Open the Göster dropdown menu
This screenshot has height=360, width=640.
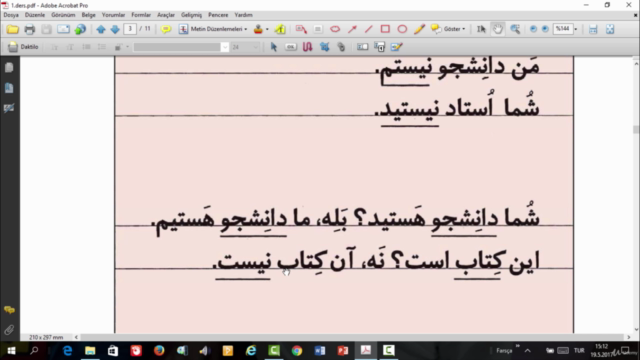click(448, 29)
